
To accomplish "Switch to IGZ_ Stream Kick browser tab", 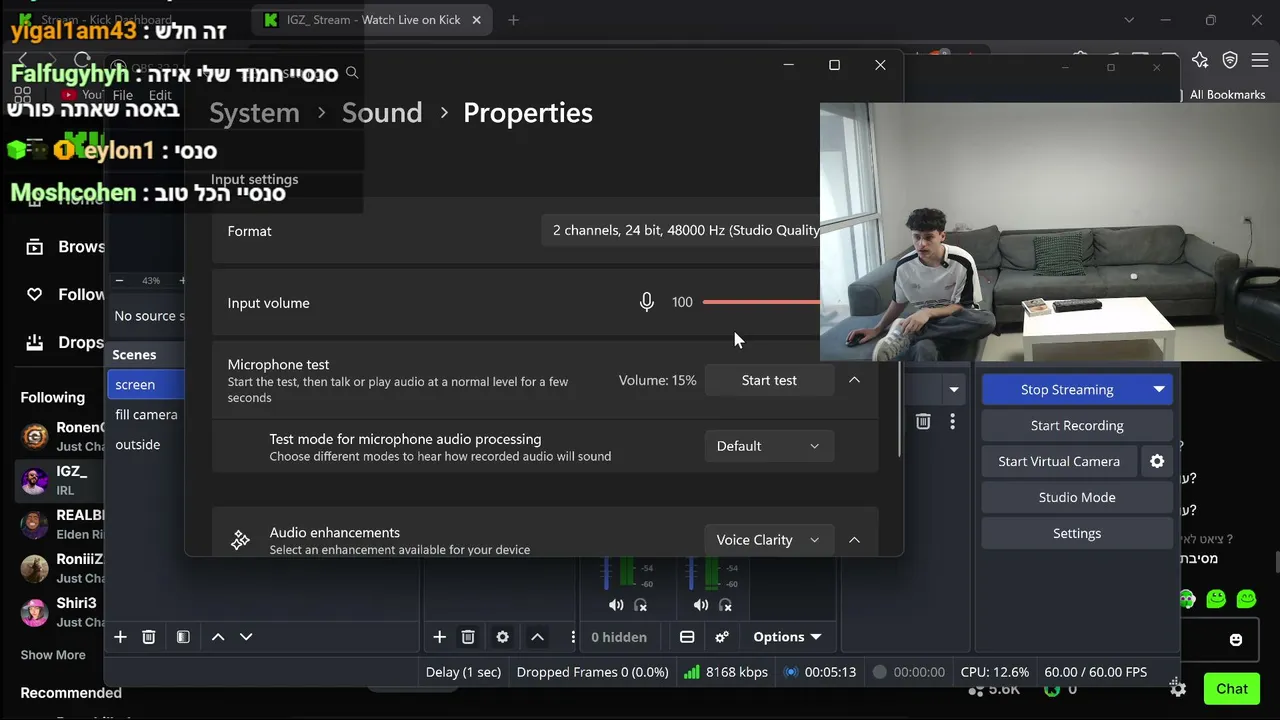I will click(374, 20).
